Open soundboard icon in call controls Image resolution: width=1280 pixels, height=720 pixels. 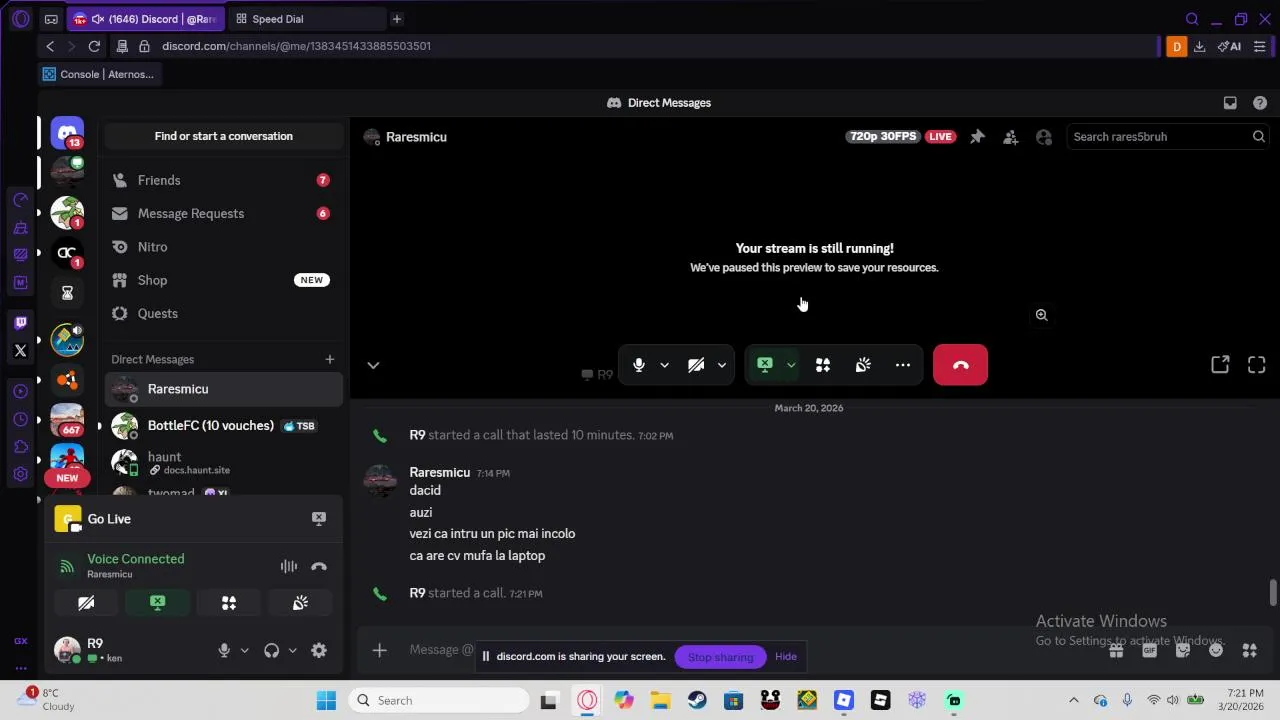tap(863, 366)
